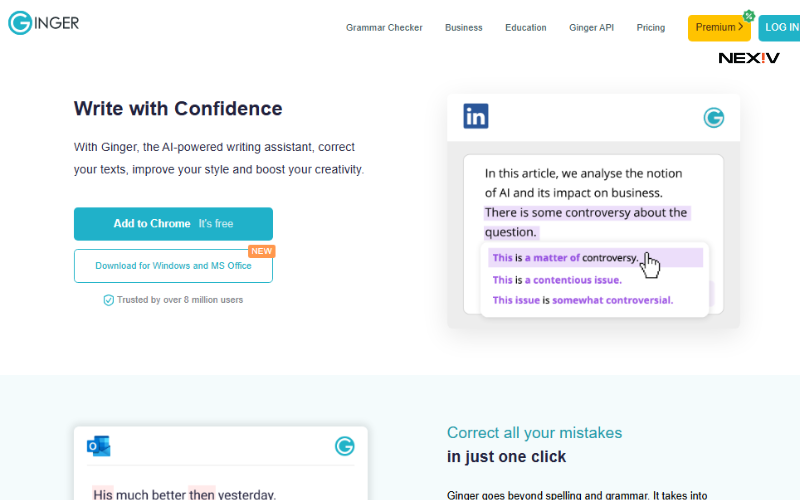The image size is (800, 500).
Task: Select suggestion 'This is a matter of controversy.'
Action: [x=595, y=258]
